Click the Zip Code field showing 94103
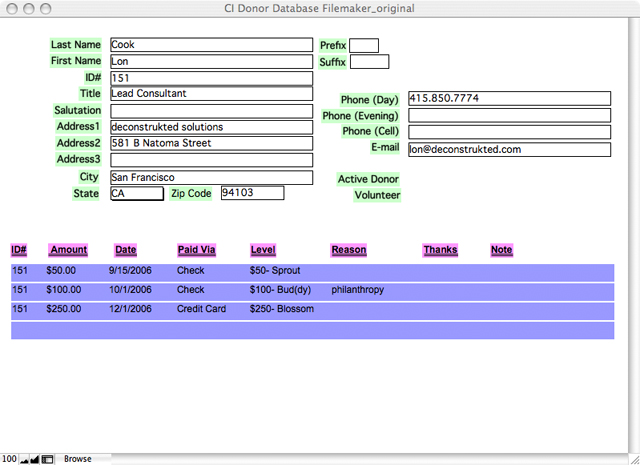640x465 pixels. coord(252,193)
